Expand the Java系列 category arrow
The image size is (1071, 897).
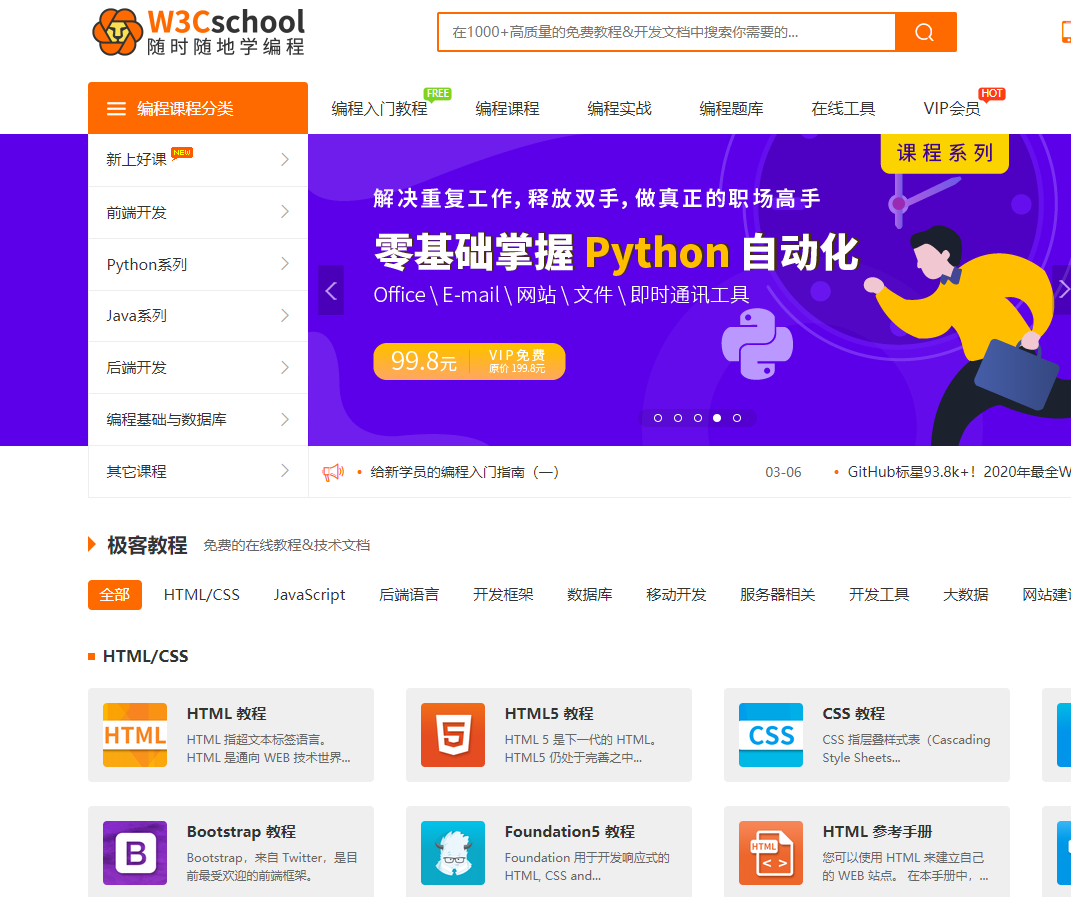(285, 316)
